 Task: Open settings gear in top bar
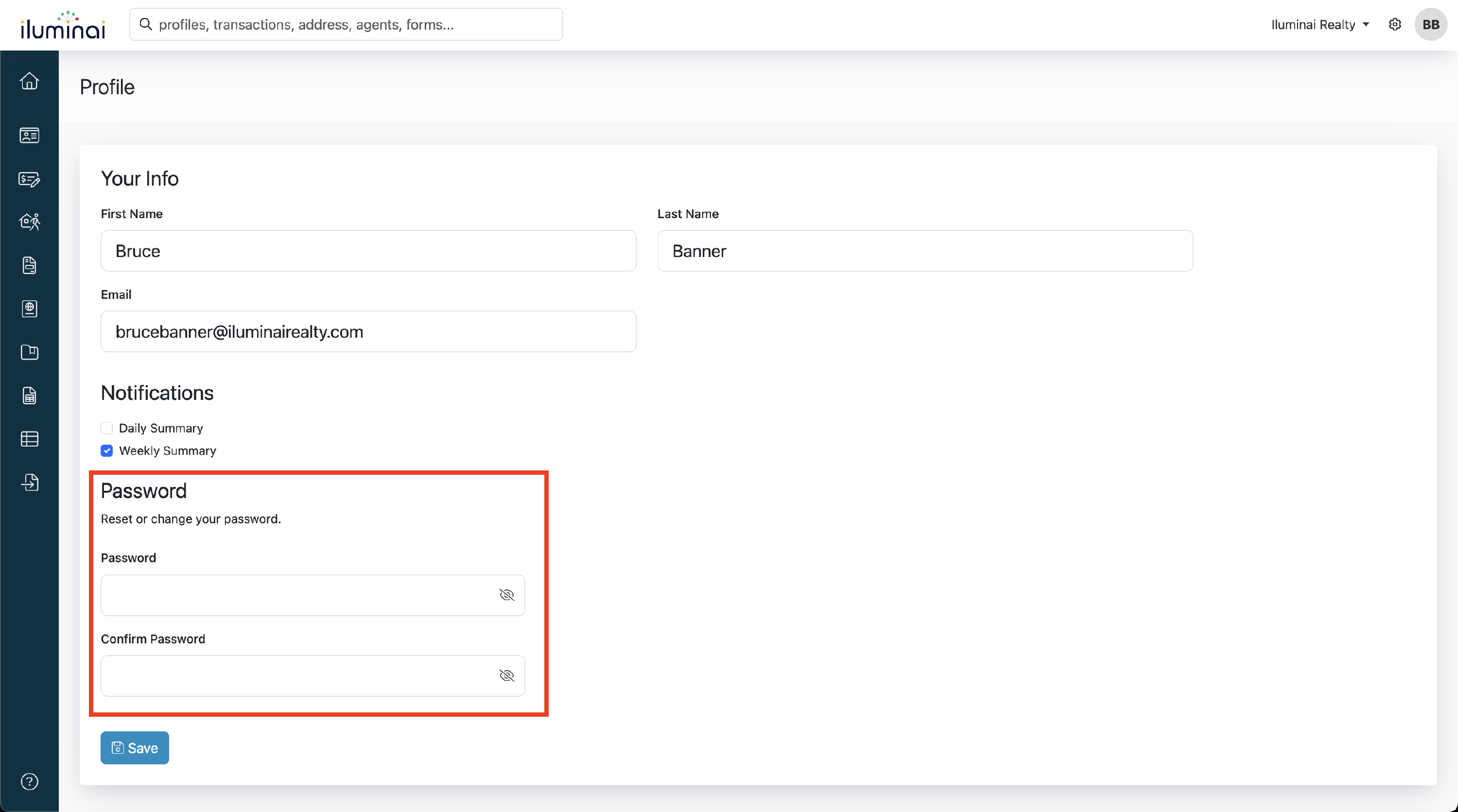coord(1395,24)
